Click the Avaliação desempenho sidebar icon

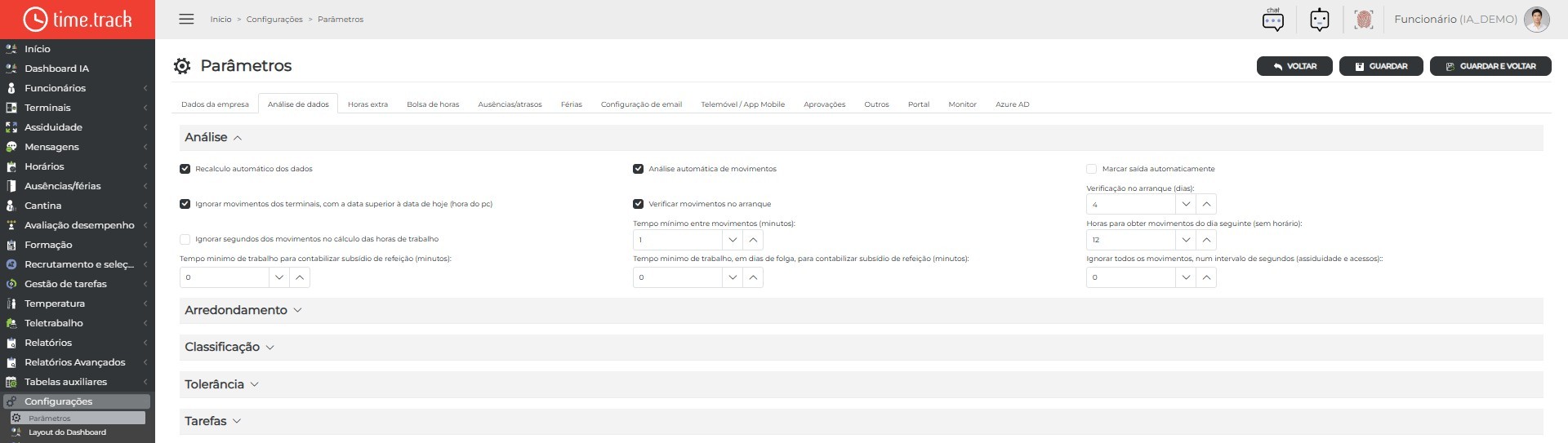[11, 225]
